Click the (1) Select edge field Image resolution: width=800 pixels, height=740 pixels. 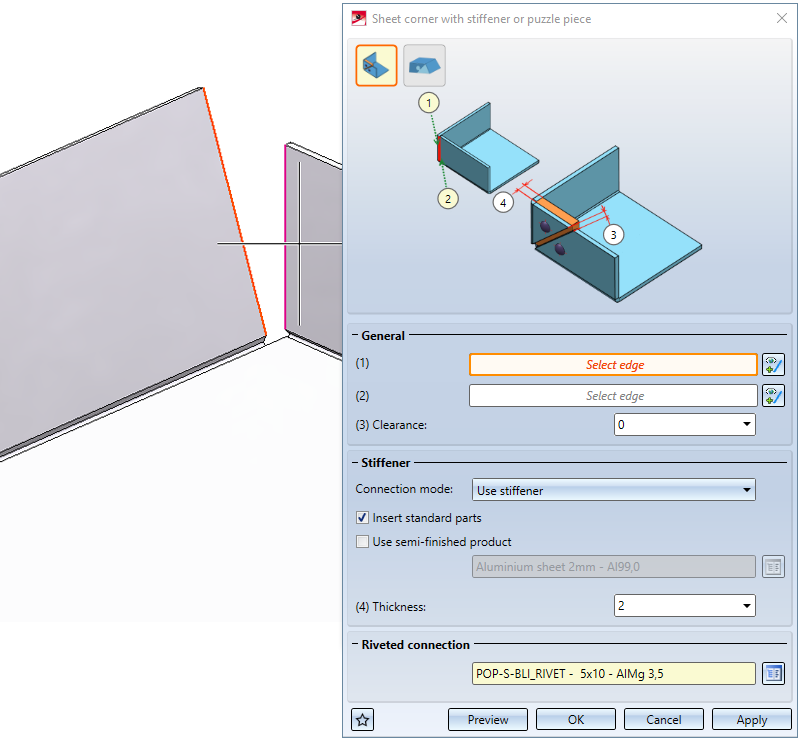(613, 364)
